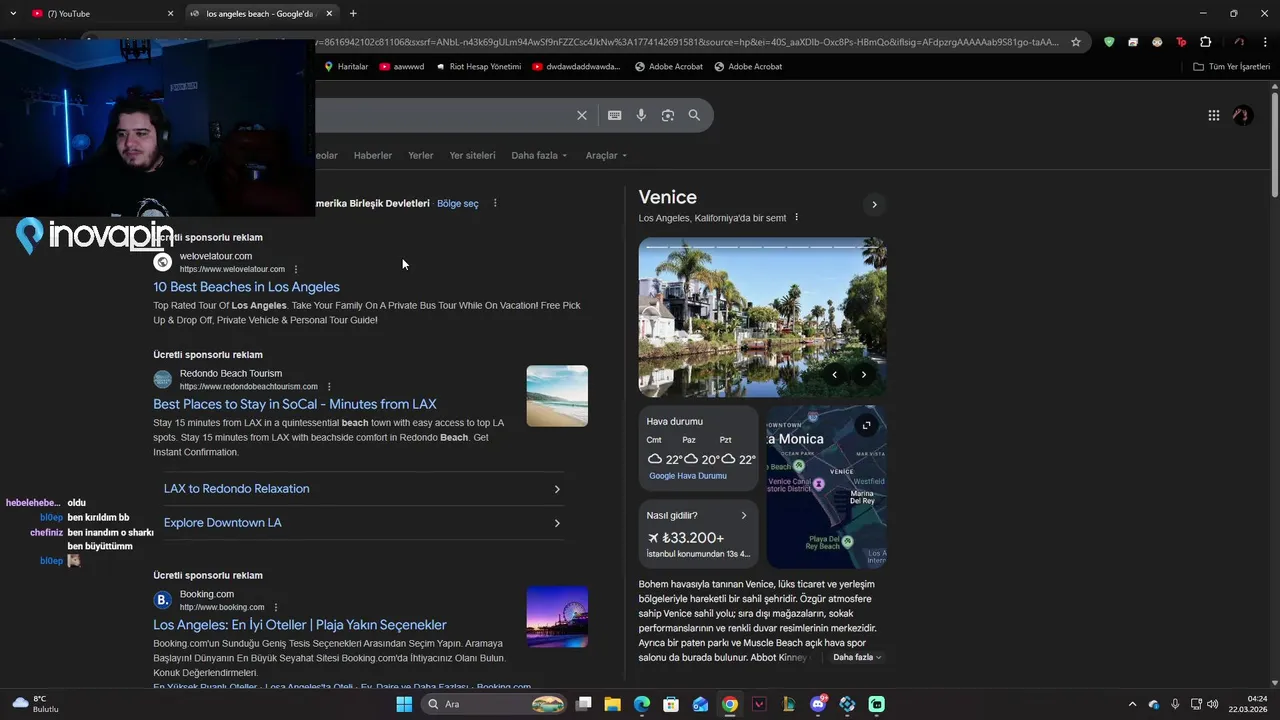The image size is (1280, 720).
Task: Open 10 Best Beaches in Los Angeles
Action: 246,287
